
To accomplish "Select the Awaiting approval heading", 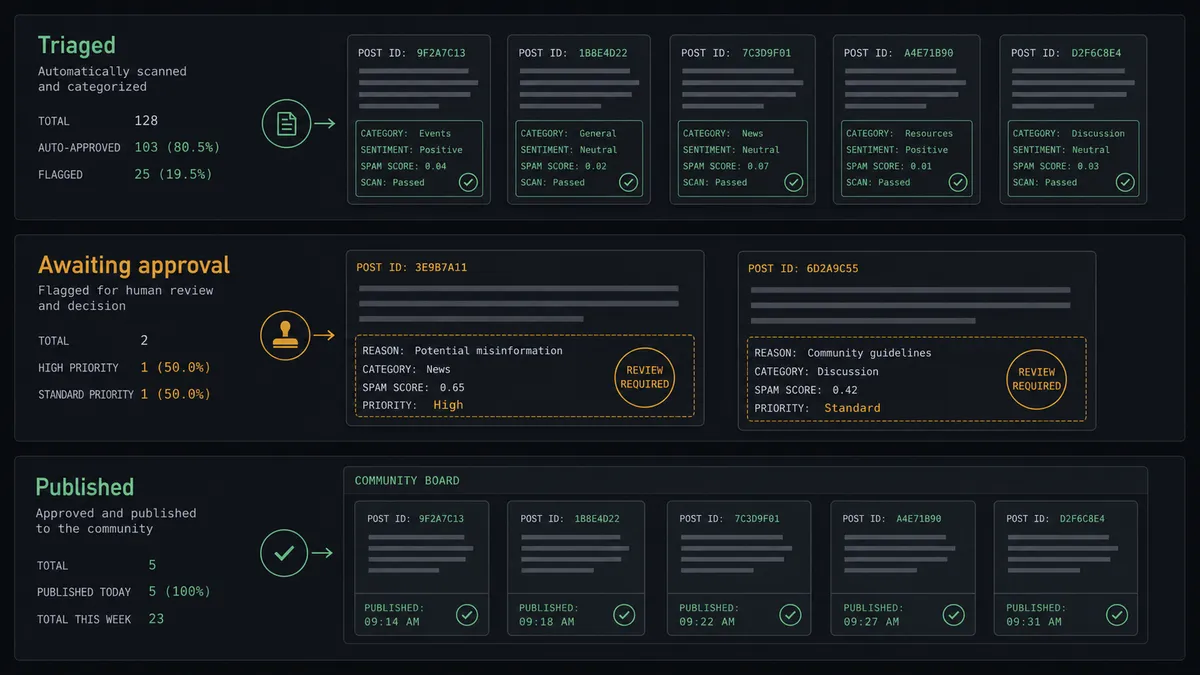I will click(134, 265).
